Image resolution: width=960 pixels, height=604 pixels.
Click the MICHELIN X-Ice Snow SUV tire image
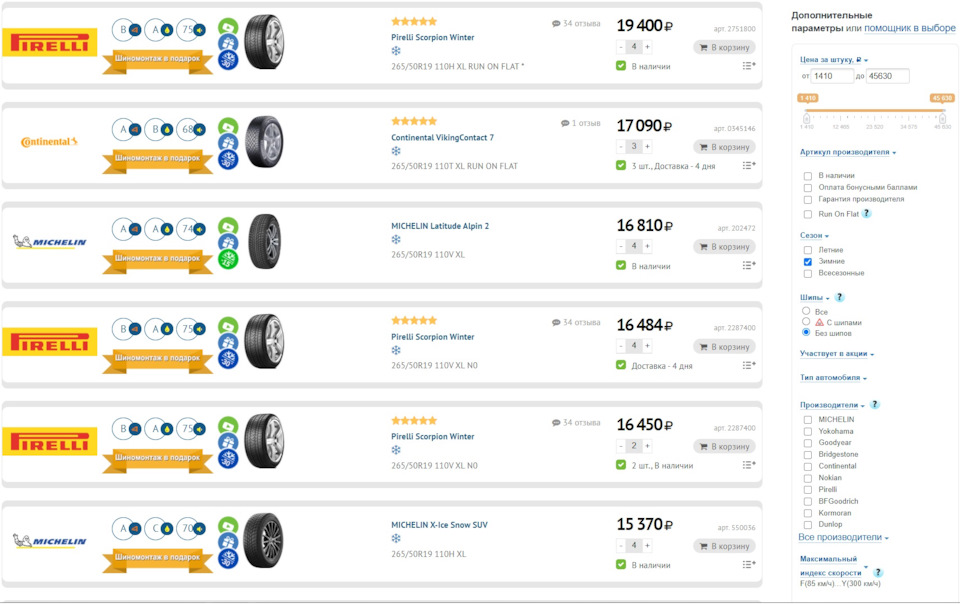coord(264,540)
